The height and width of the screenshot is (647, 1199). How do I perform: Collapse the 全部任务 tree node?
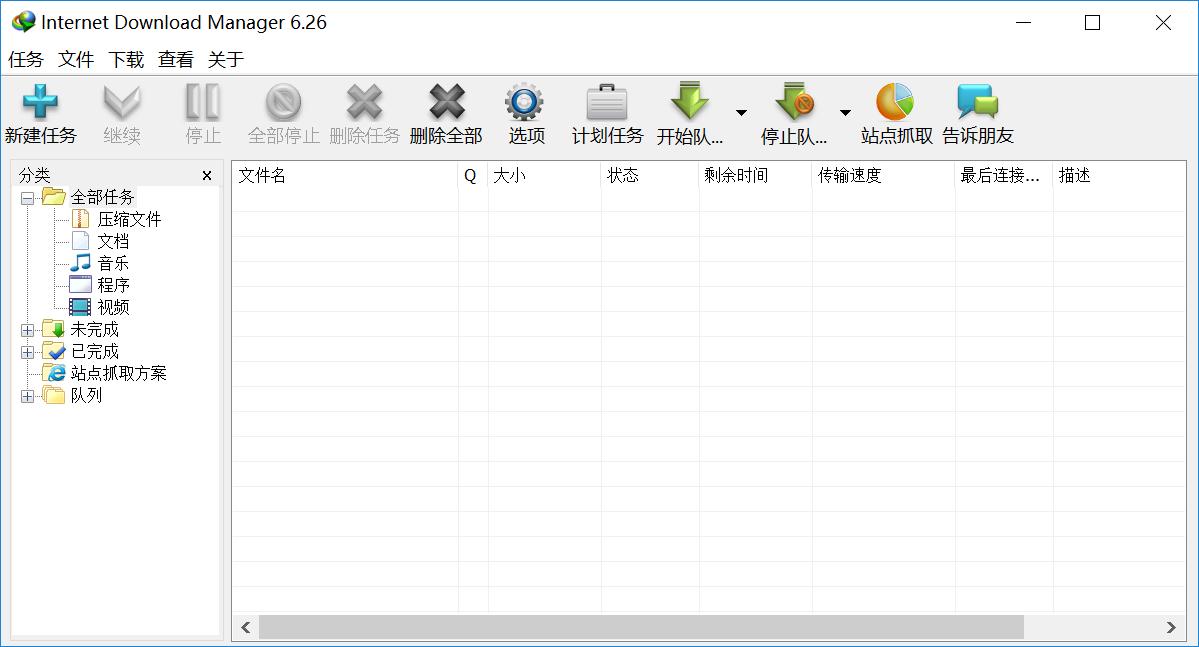pos(27,198)
